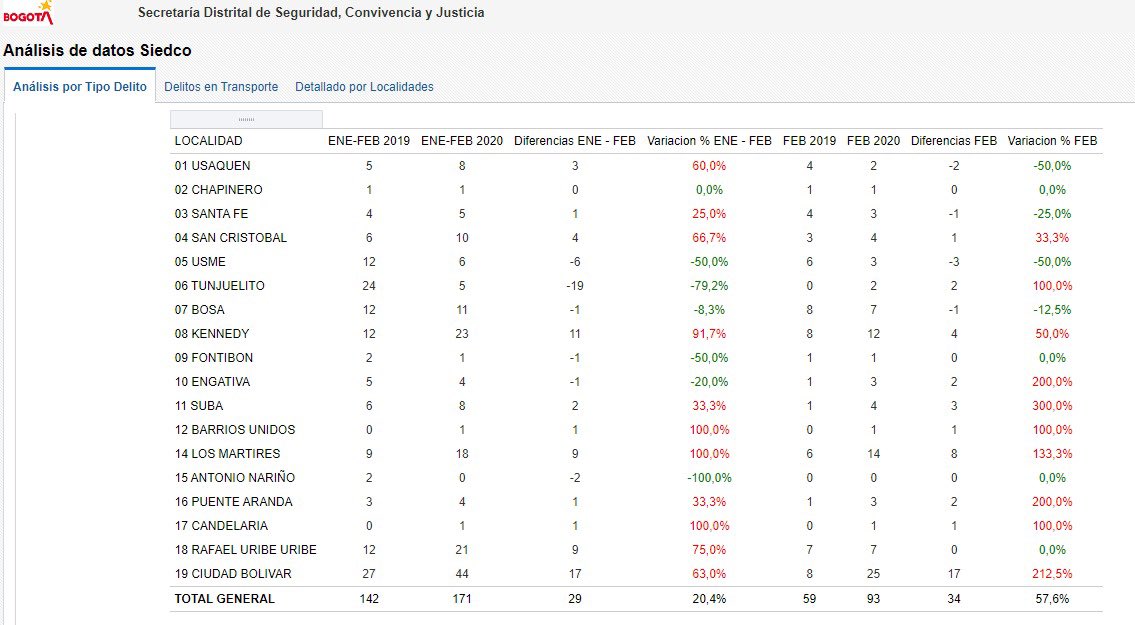This screenshot has width=1135, height=625.
Task: Click the 300,0% value in Suba row
Action: [1052, 406]
